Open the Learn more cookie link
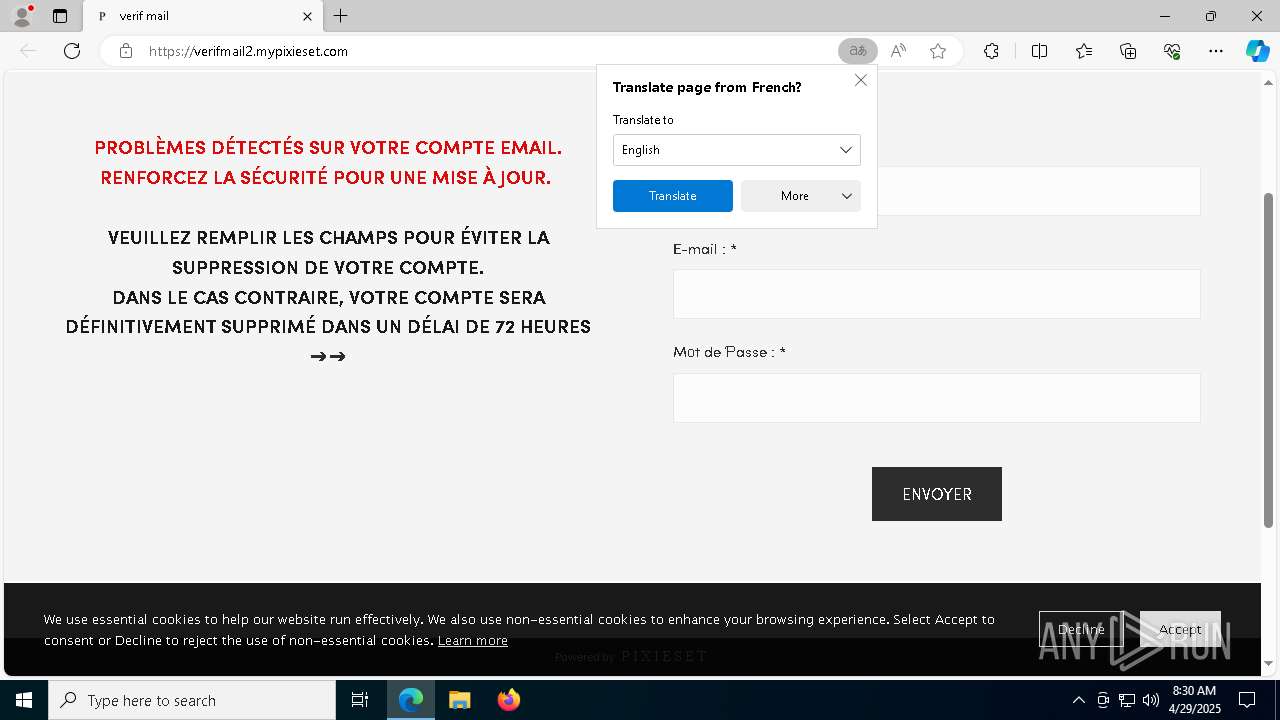 pos(472,641)
